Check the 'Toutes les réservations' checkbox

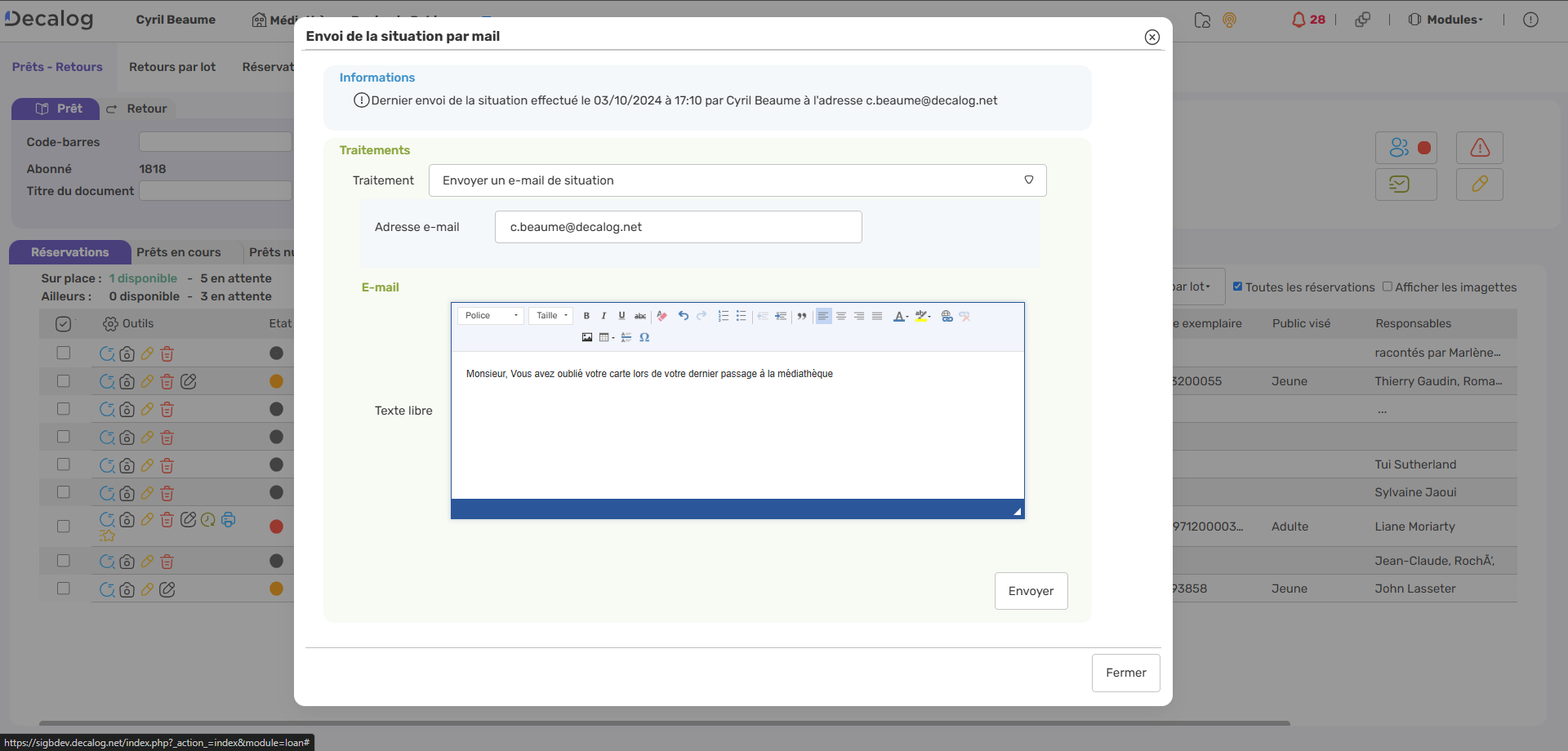(x=1237, y=287)
